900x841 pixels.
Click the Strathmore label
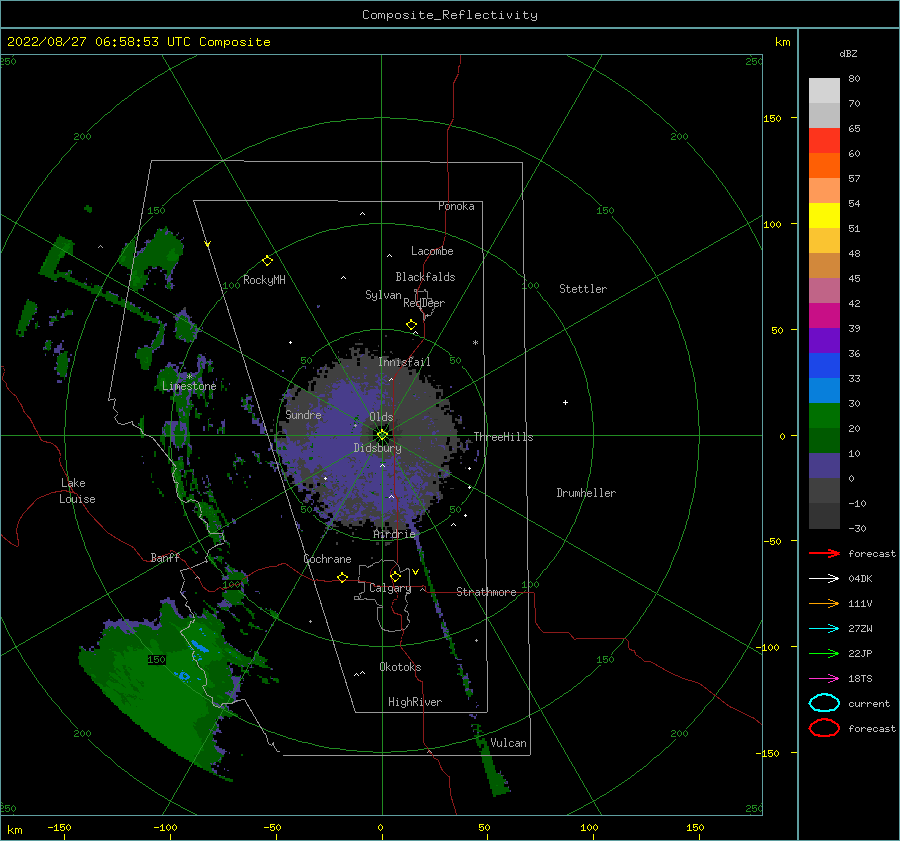click(486, 592)
